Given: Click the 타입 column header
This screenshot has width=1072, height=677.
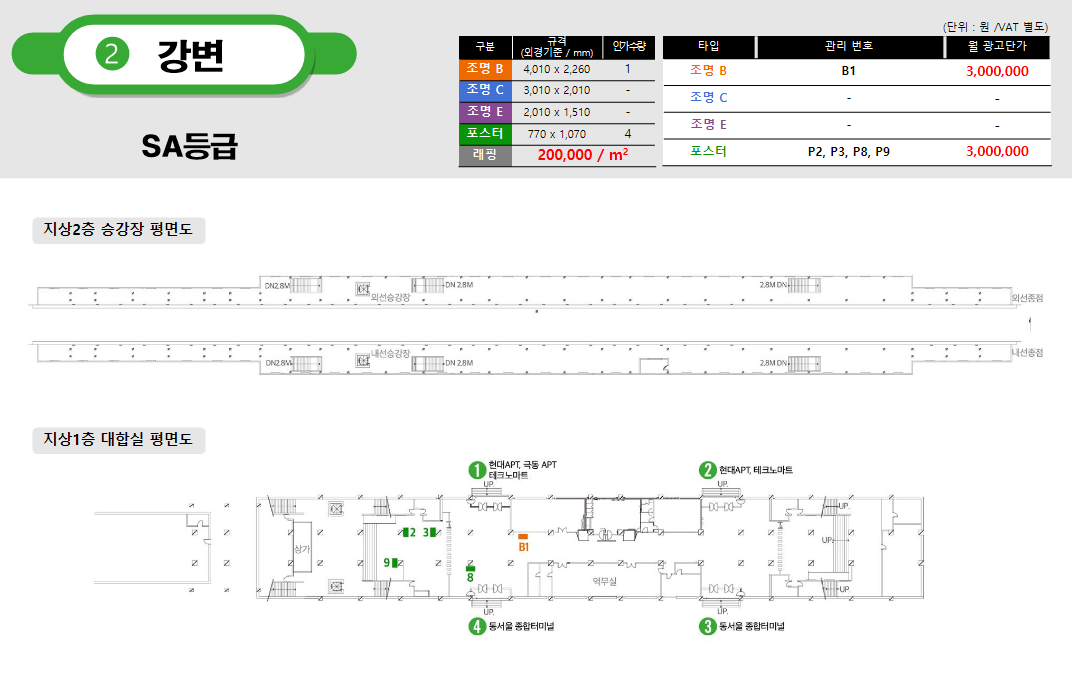Looking at the screenshot, I should pos(709,46).
